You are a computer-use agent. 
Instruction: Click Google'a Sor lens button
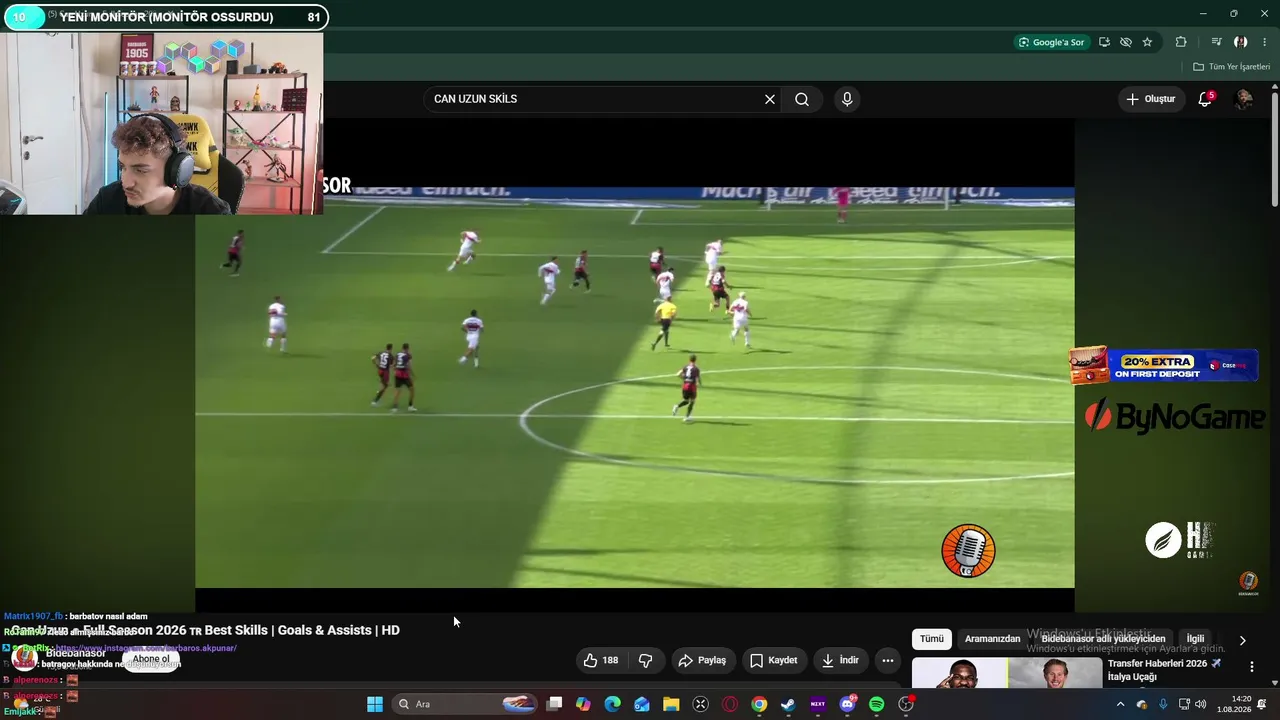[x=1051, y=42]
